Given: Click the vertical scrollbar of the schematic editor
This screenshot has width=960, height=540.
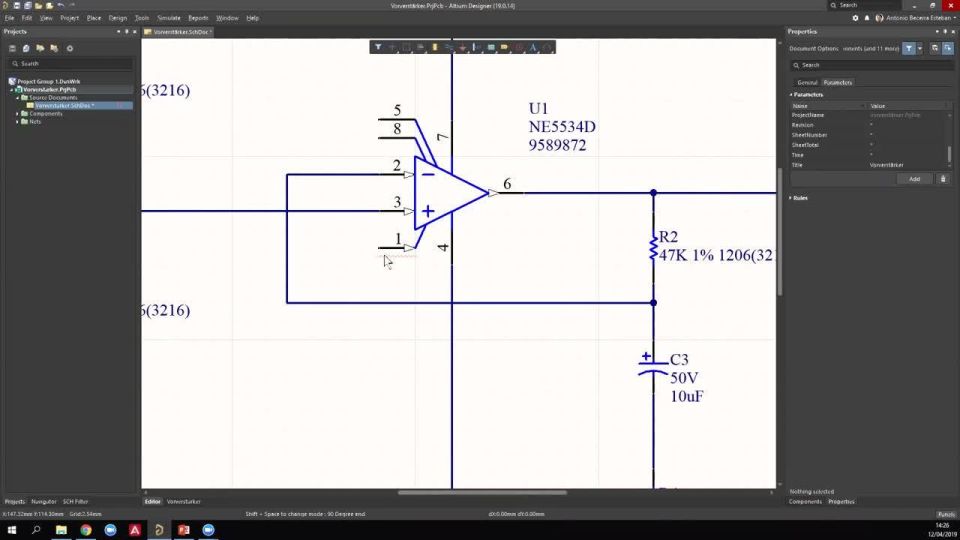Looking at the screenshot, I should pos(780,231).
